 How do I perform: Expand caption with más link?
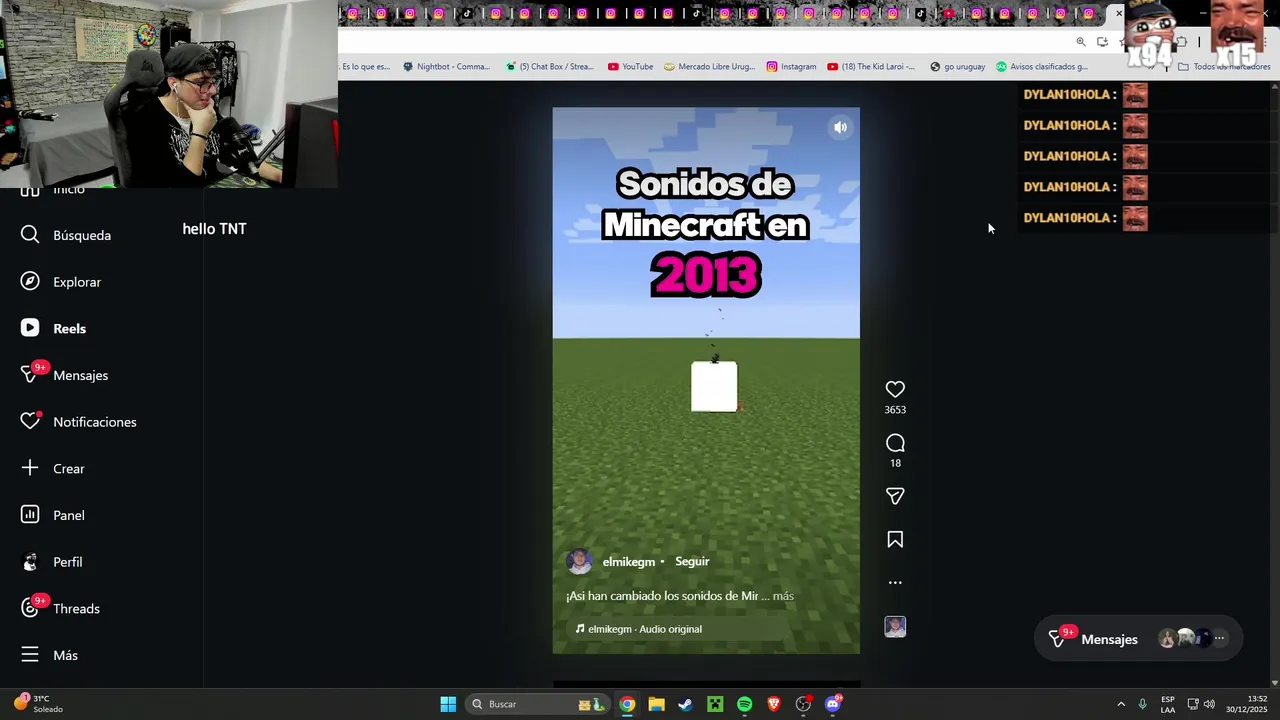point(783,596)
